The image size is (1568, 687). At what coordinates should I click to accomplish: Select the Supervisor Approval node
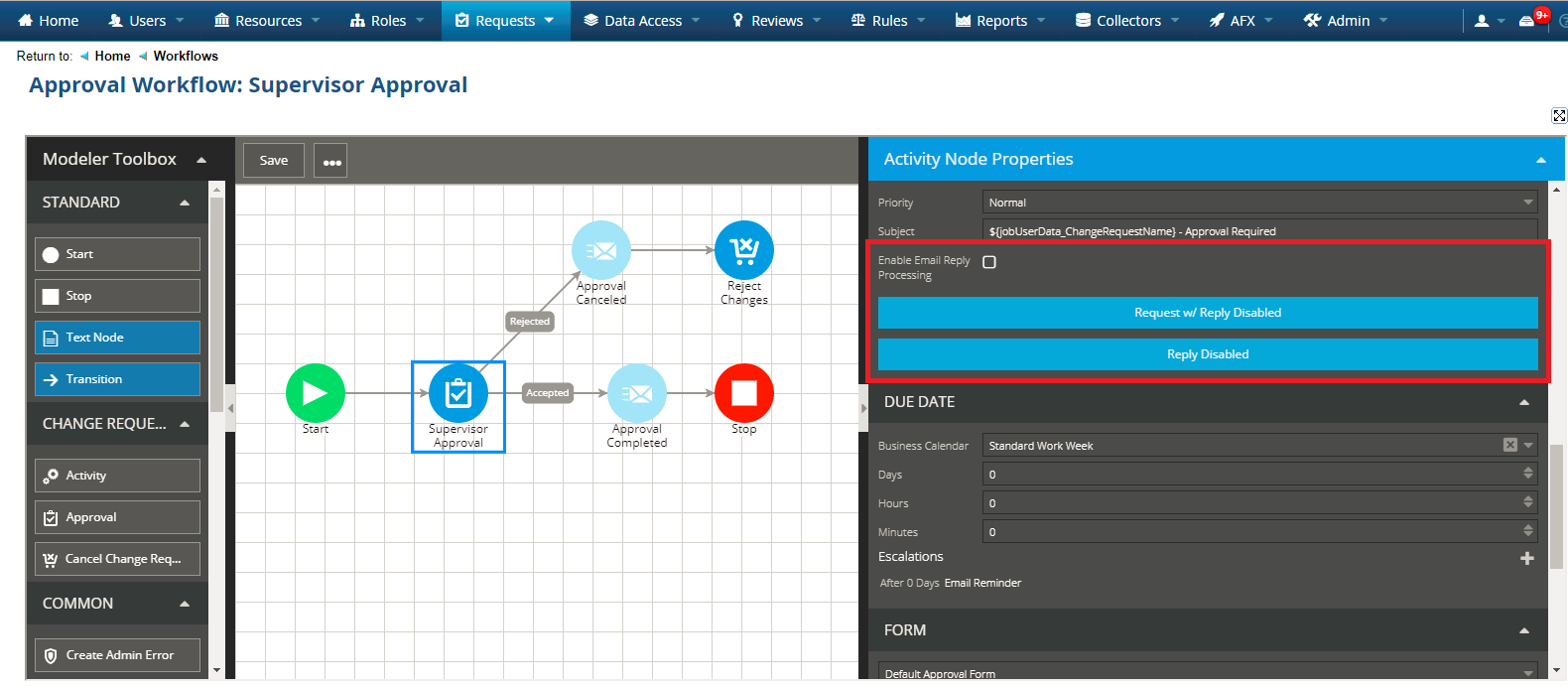coord(457,394)
